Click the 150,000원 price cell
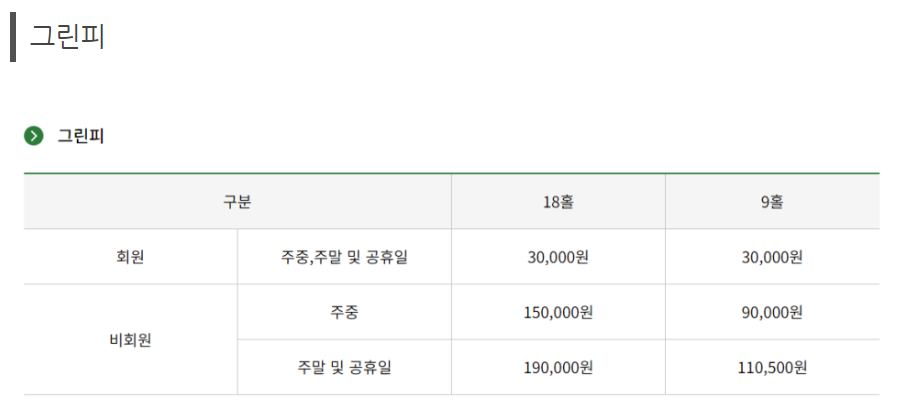The height and width of the screenshot is (412, 897). pos(558,312)
